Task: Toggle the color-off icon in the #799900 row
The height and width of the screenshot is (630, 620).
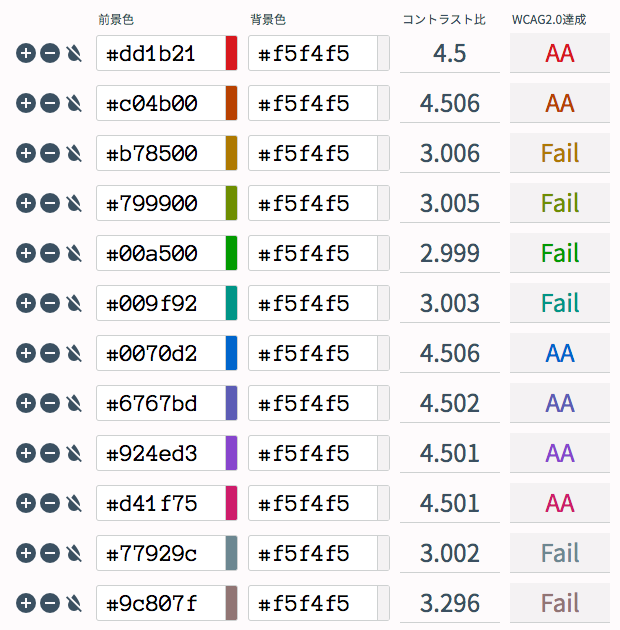Action: (x=74, y=203)
